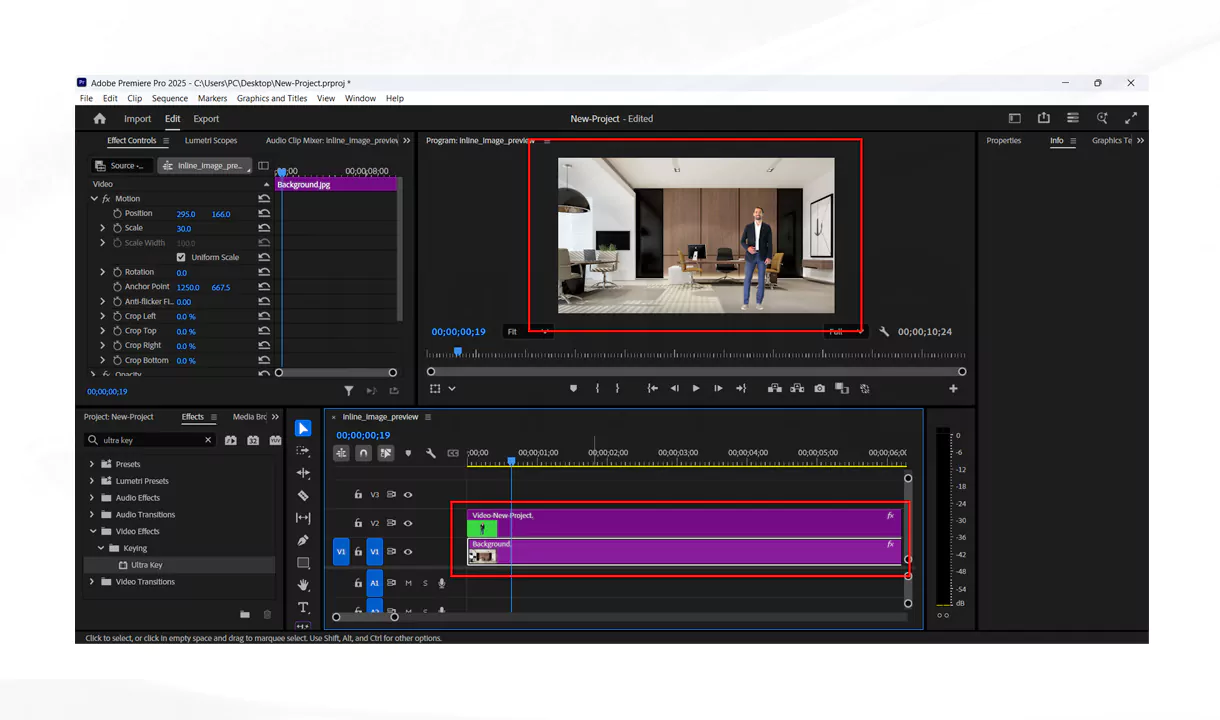Step forward one frame

(x=718, y=388)
